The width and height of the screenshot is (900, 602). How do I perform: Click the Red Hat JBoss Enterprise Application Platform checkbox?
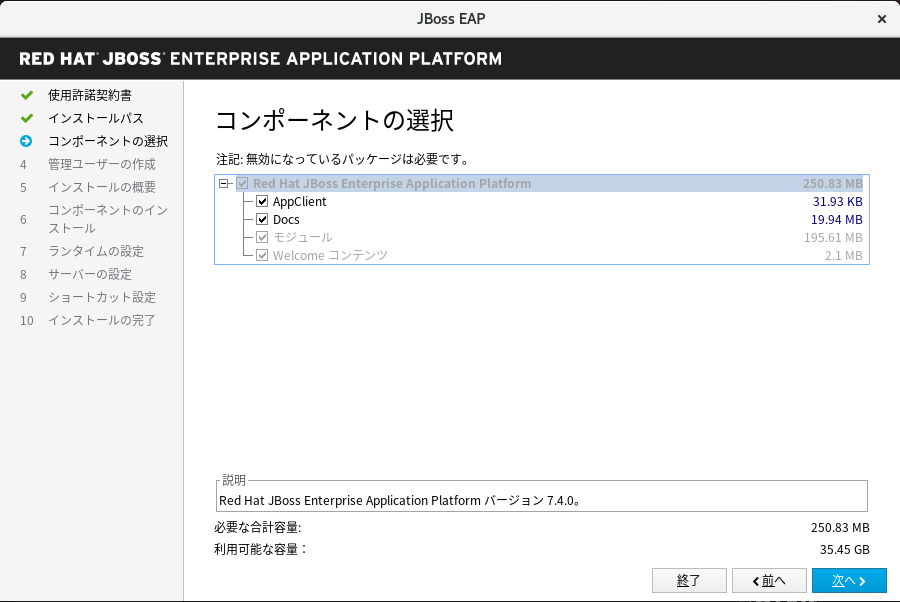pos(242,184)
